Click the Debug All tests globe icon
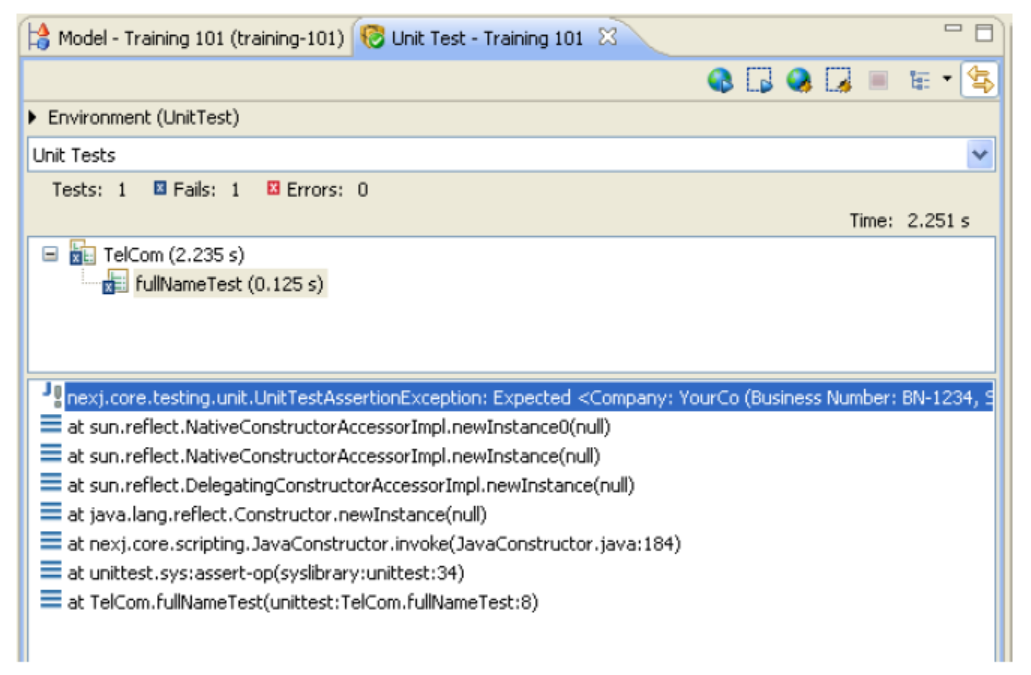This screenshot has width=1031, height=675. pos(799,81)
